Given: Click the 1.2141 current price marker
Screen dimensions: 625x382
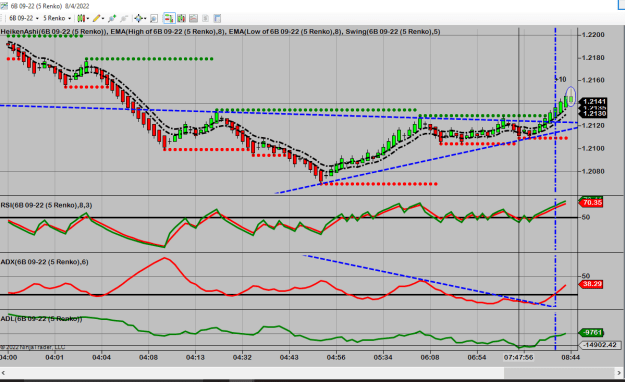Looking at the screenshot, I should [594, 102].
